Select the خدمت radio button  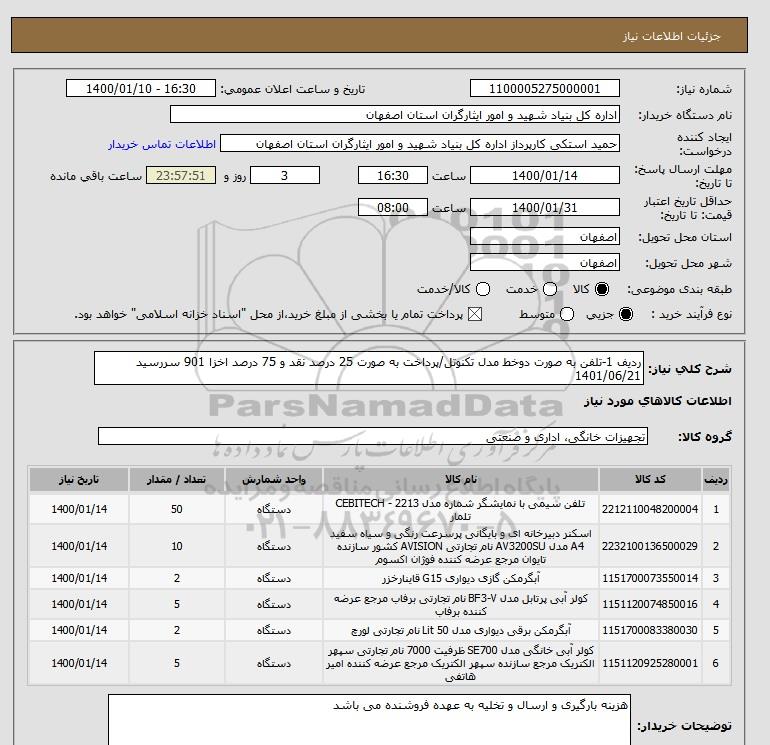550,289
